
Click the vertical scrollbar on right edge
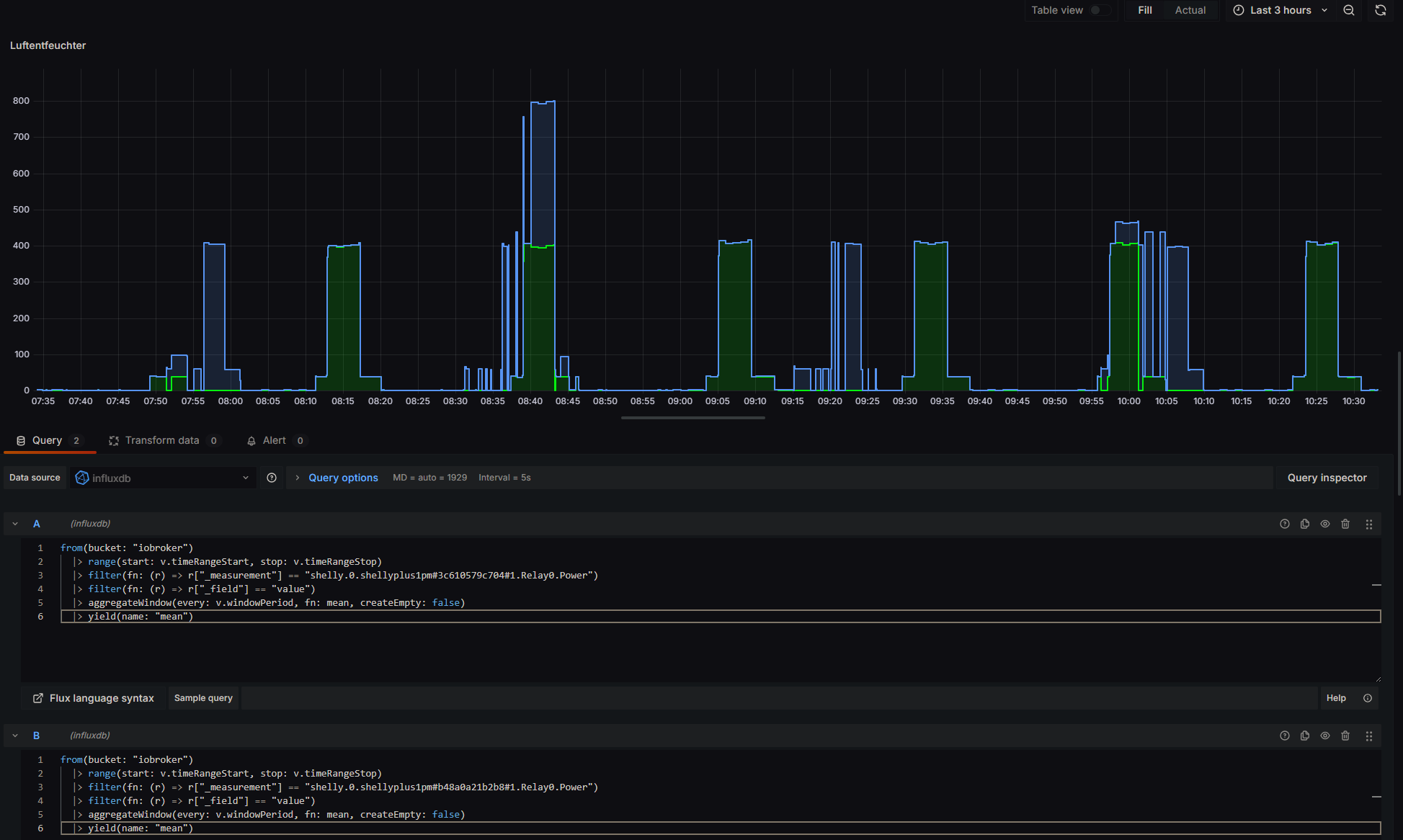[x=1399, y=424]
